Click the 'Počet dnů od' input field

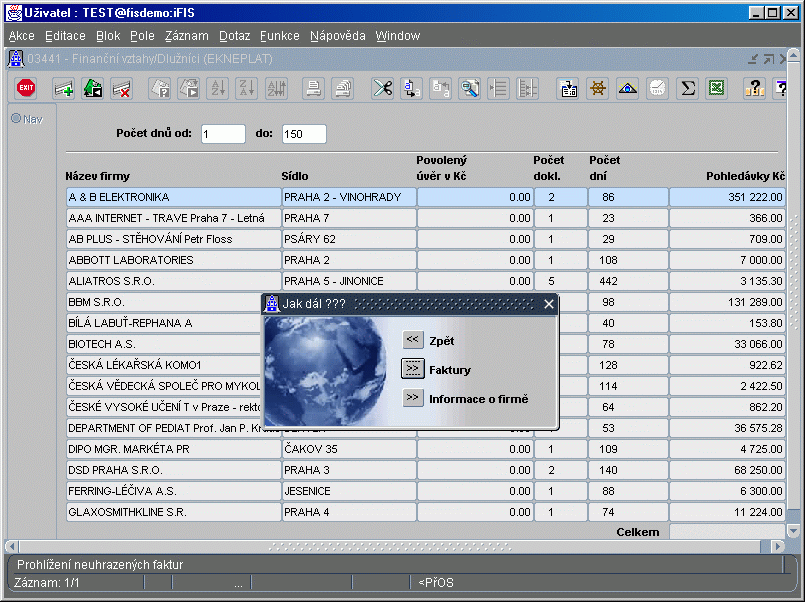pos(223,134)
